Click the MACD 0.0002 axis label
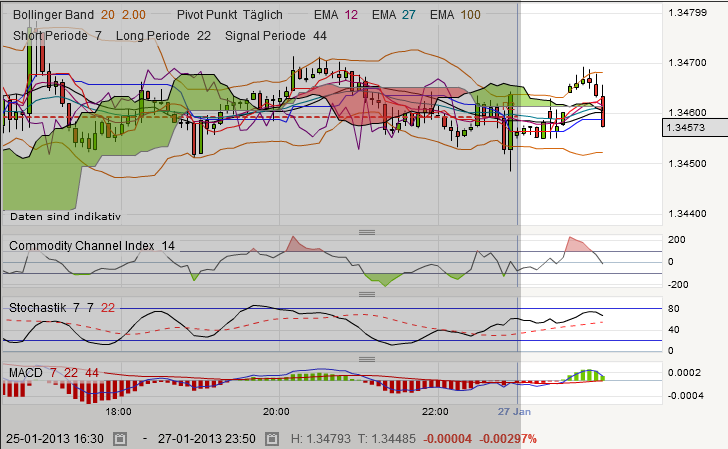 pyautogui.click(x=684, y=372)
